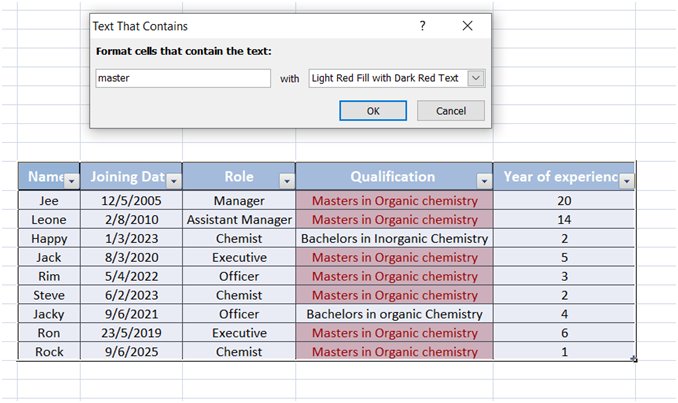Confirm formatting with the OK button
Screen dimensions: 678x403
click(x=373, y=111)
